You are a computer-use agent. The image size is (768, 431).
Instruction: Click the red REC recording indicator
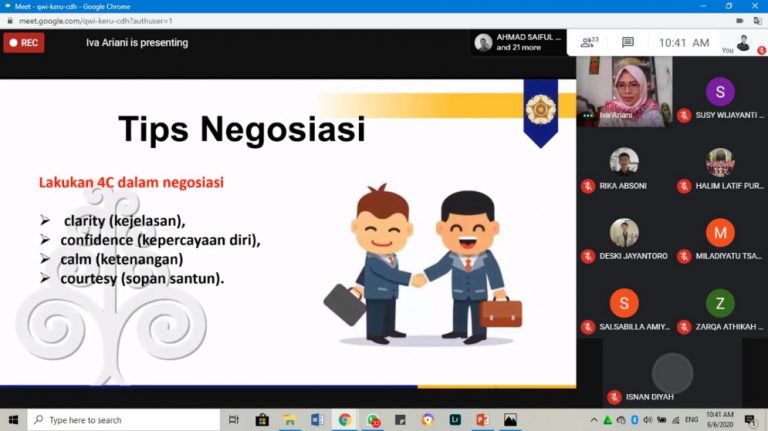coord(24,43)
